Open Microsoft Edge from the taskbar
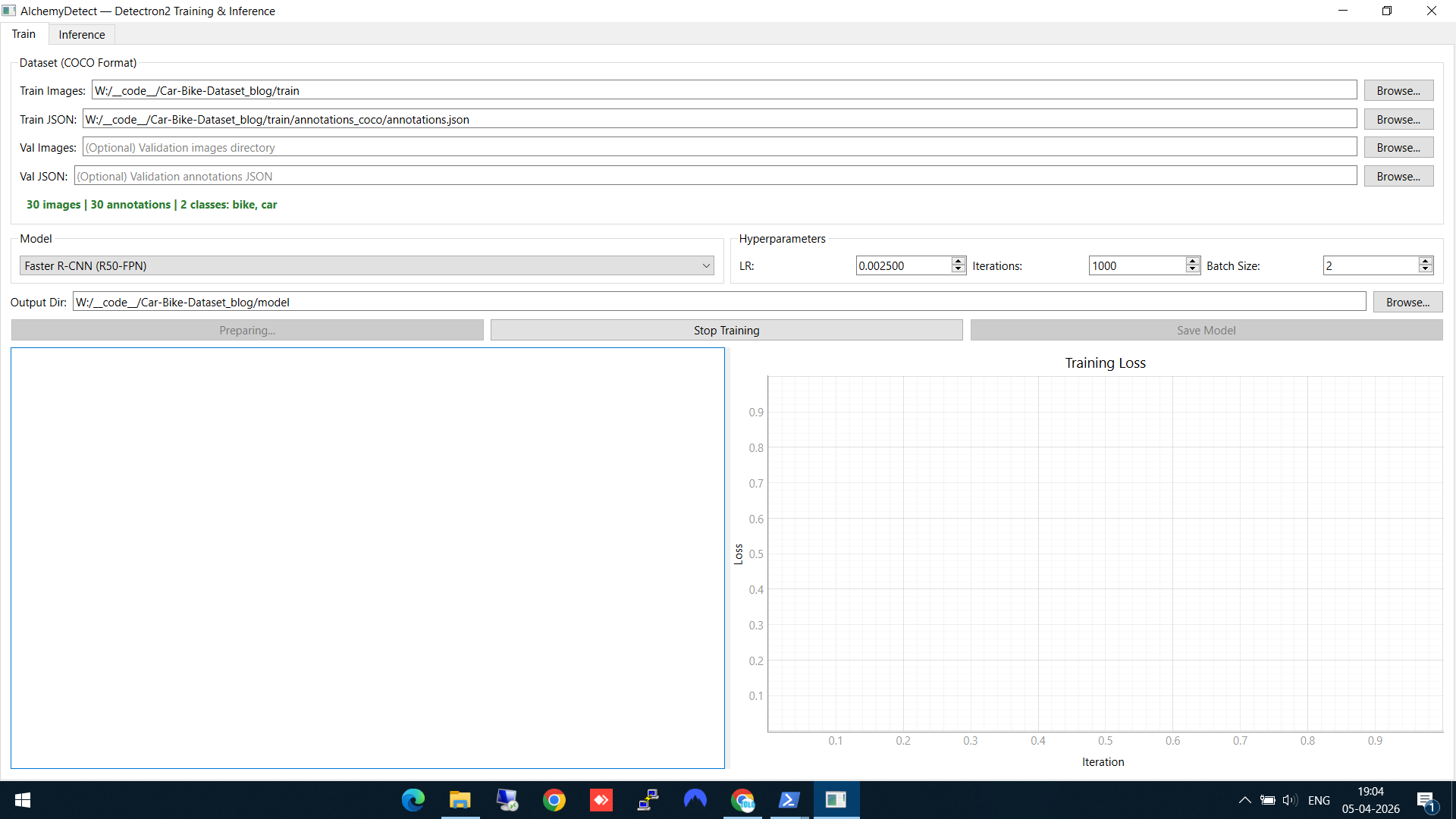This screenshot has width=1456, height=819. 413,800
